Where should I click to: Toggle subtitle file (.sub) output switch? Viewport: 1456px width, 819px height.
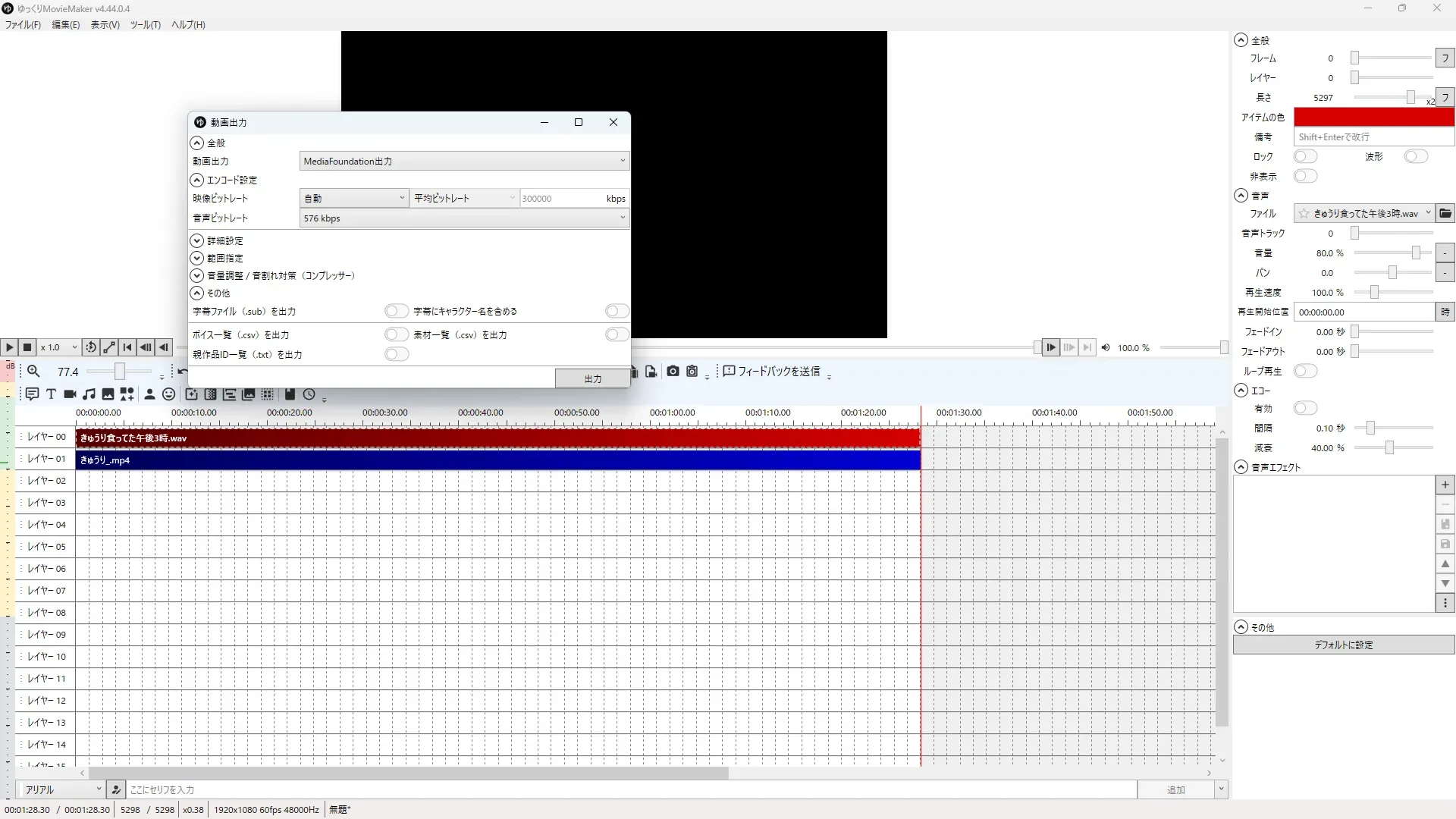[x=396, y=312]
